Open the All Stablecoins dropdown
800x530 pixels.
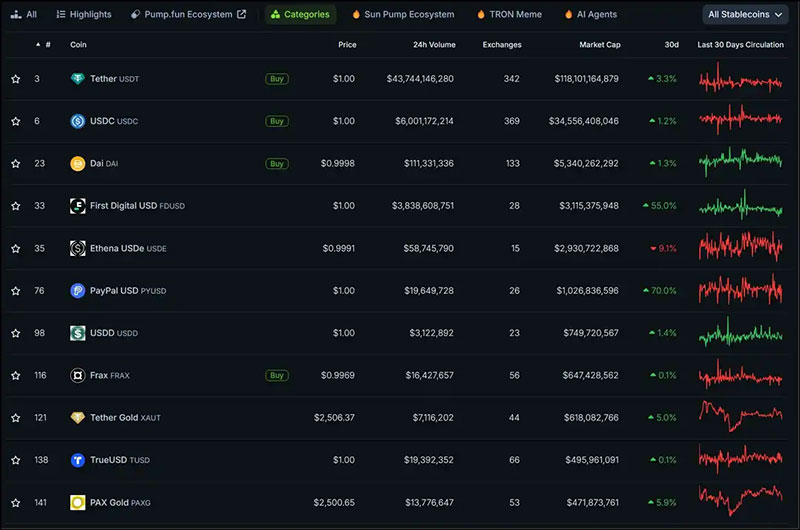pos(744,15)
